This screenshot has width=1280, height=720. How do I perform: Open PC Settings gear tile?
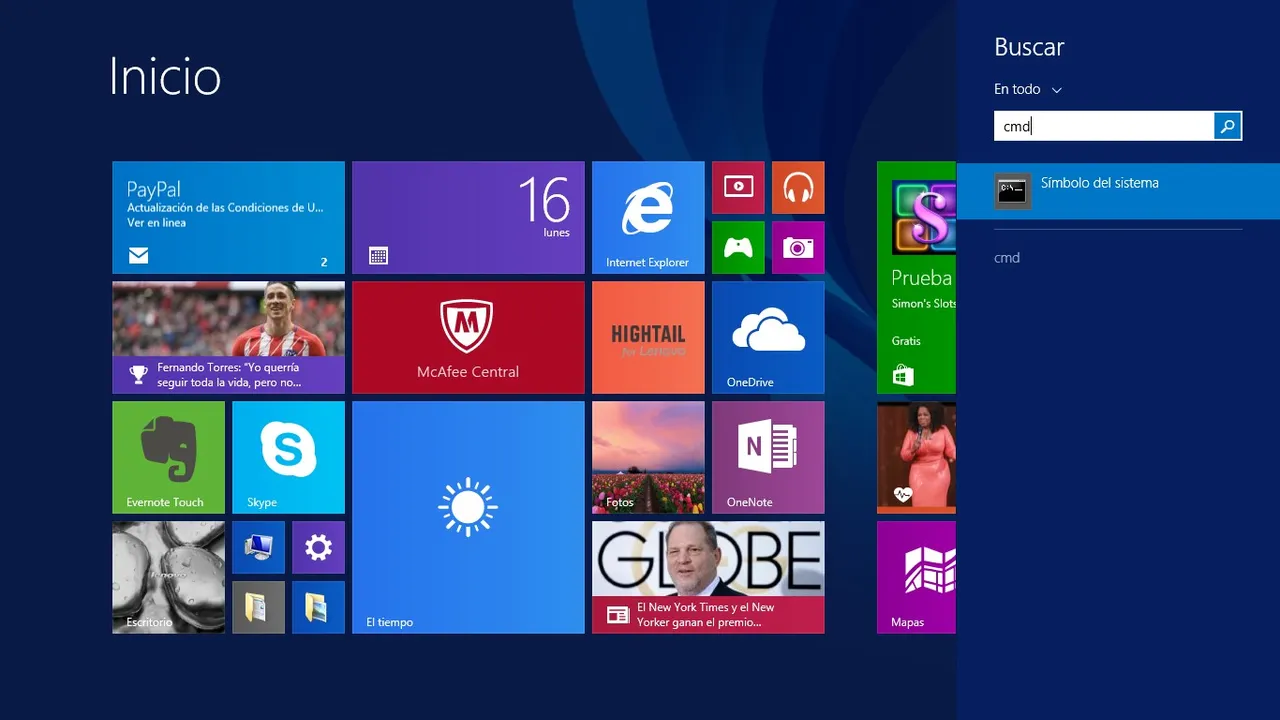(x=318, y=547)
